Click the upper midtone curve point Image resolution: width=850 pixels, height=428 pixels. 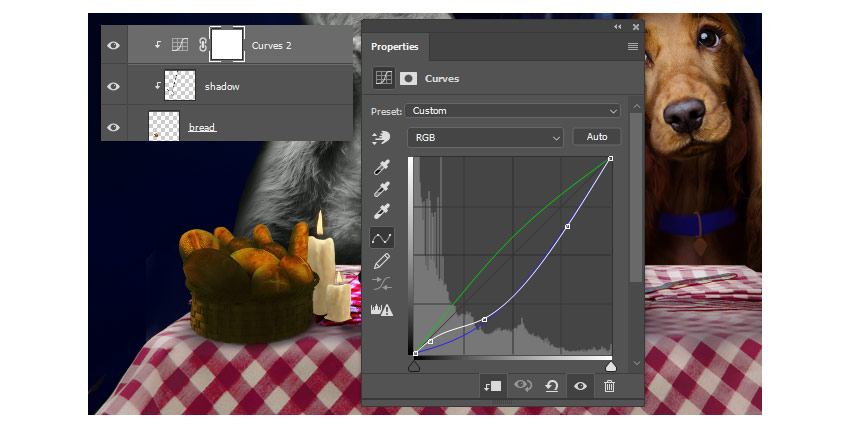pyautogui.click(x=568, y=226)
